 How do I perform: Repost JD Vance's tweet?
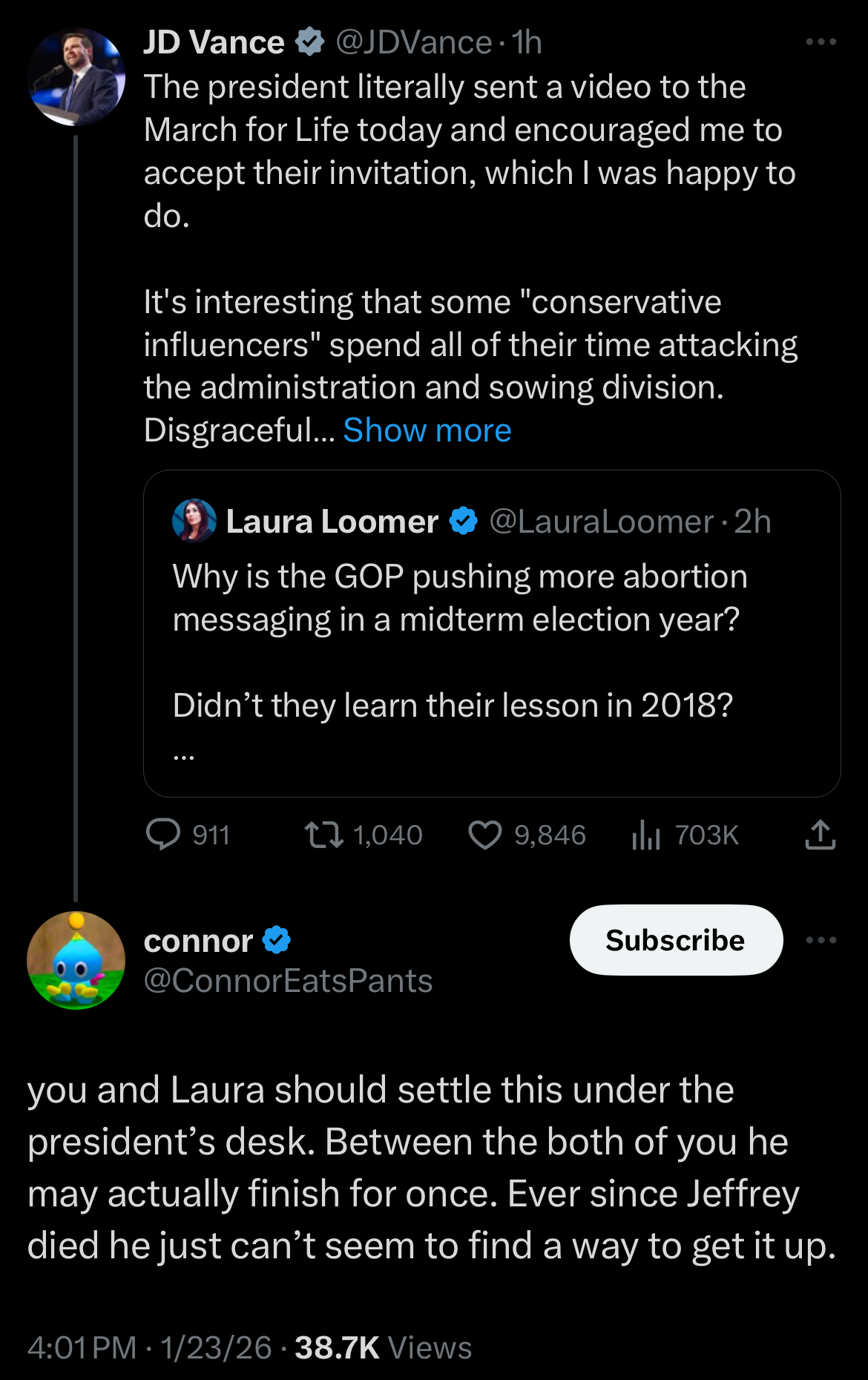click(324, 835)
